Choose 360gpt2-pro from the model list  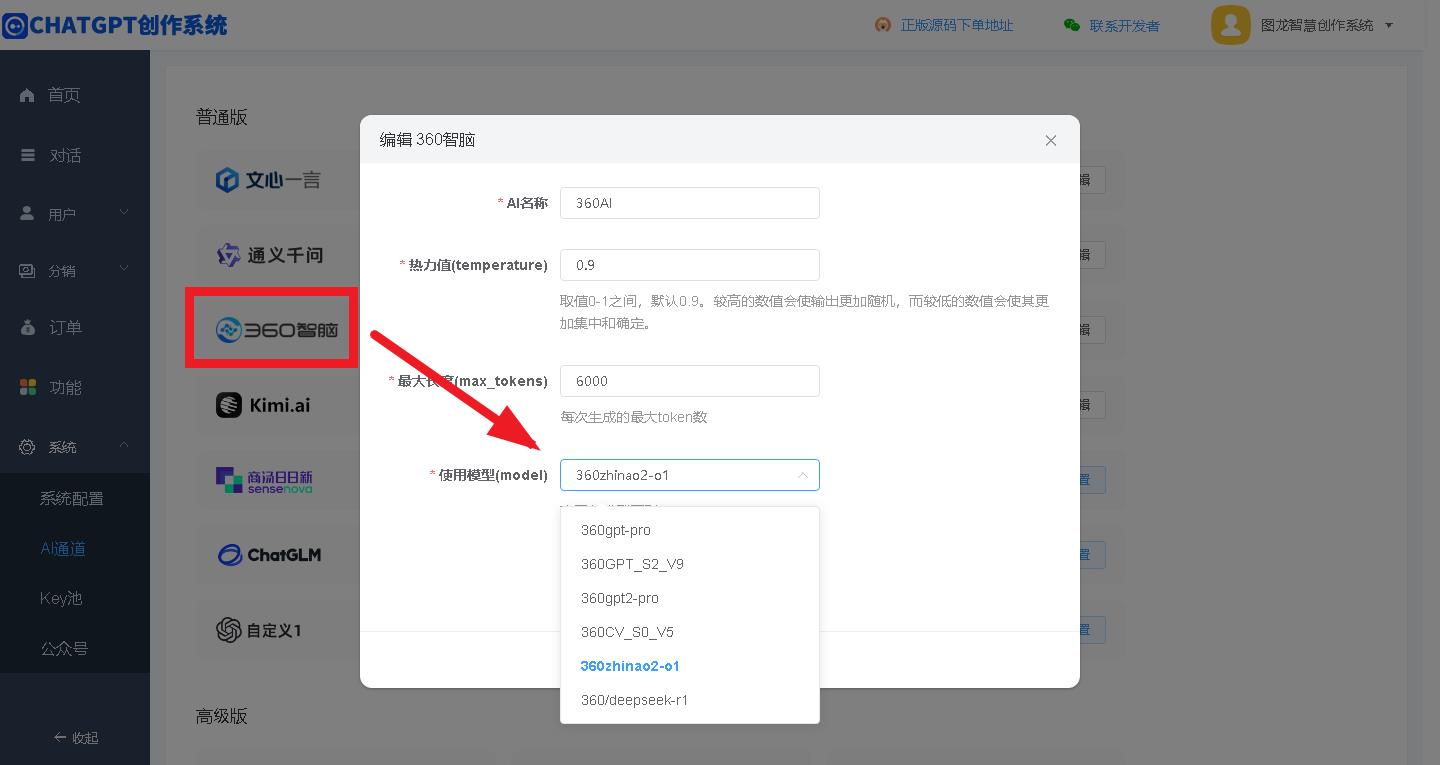690,598
